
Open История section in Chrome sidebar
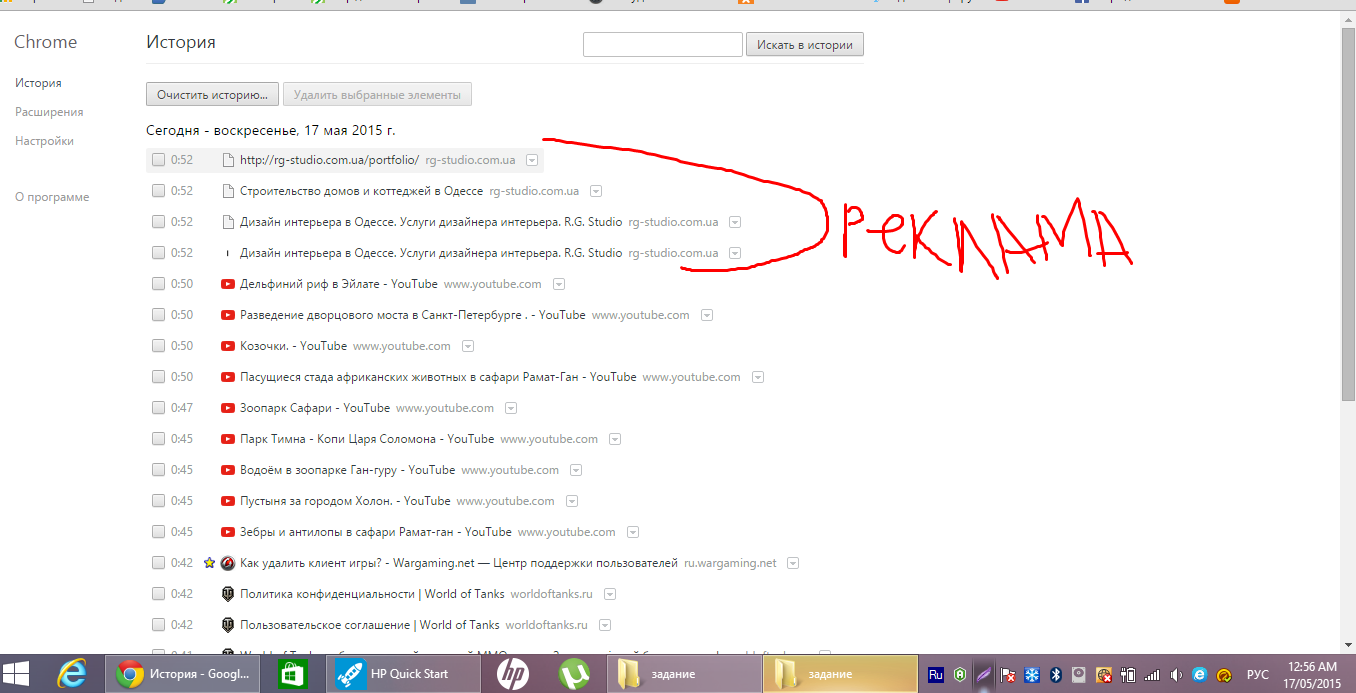pyautogui.click(x=38, y=83)
